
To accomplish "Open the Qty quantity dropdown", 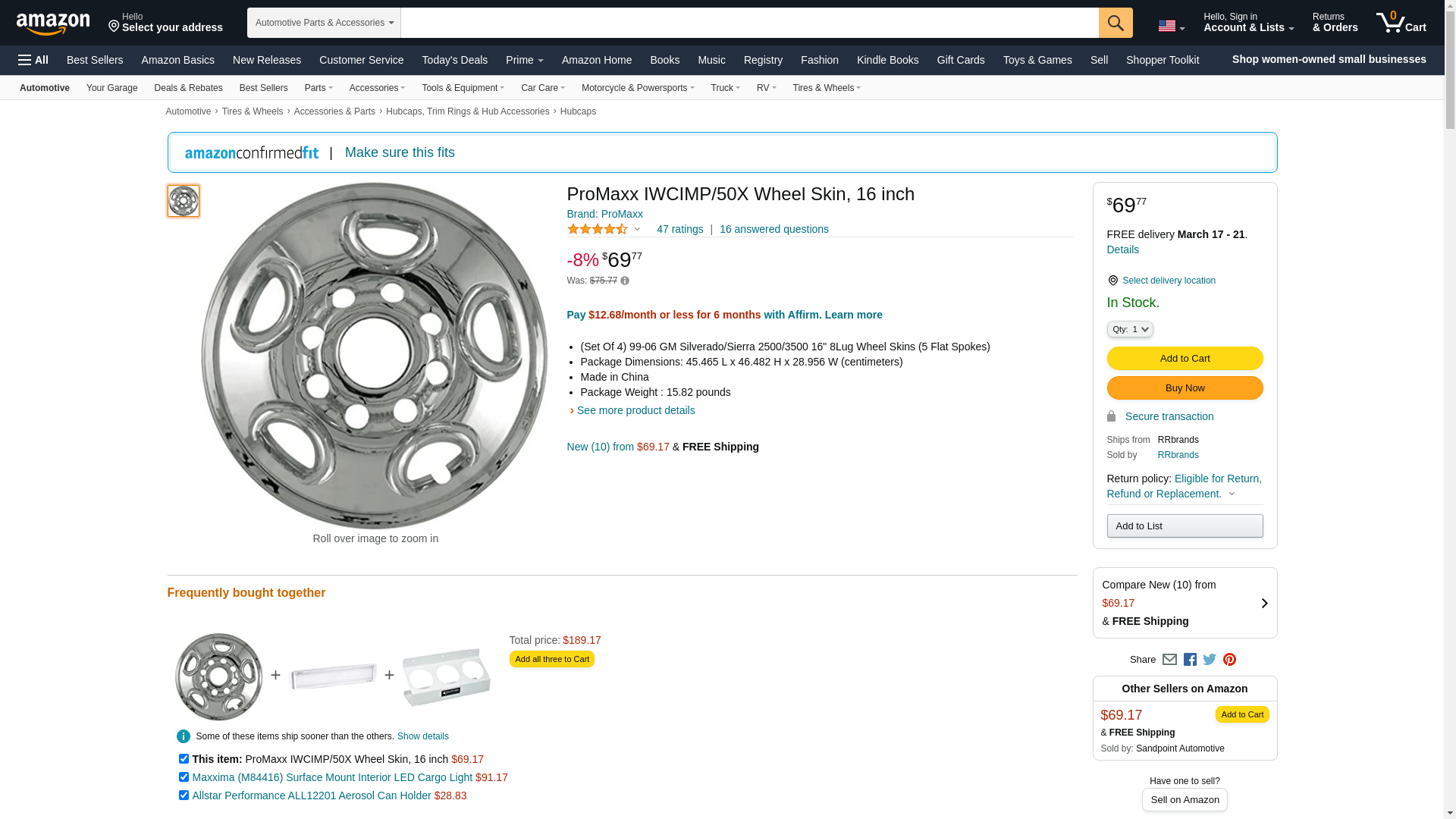I will click(1130, 329).
